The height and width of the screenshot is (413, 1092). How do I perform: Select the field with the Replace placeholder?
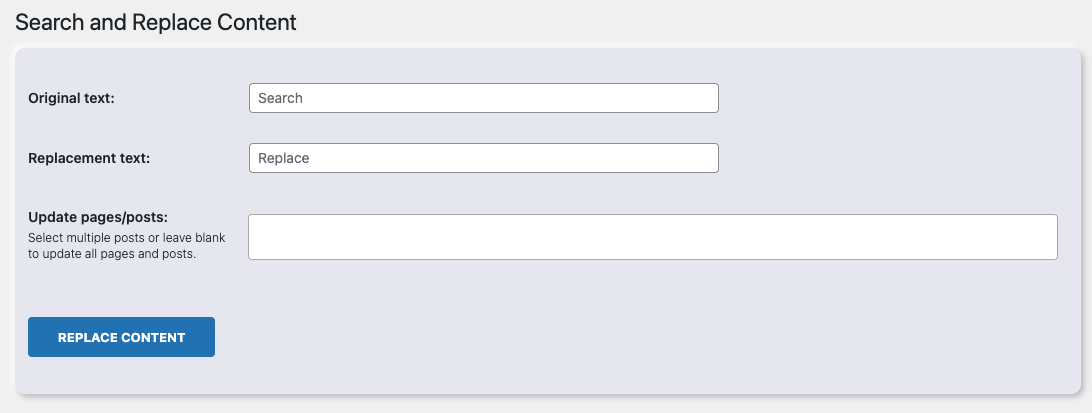tap(483, 158)
